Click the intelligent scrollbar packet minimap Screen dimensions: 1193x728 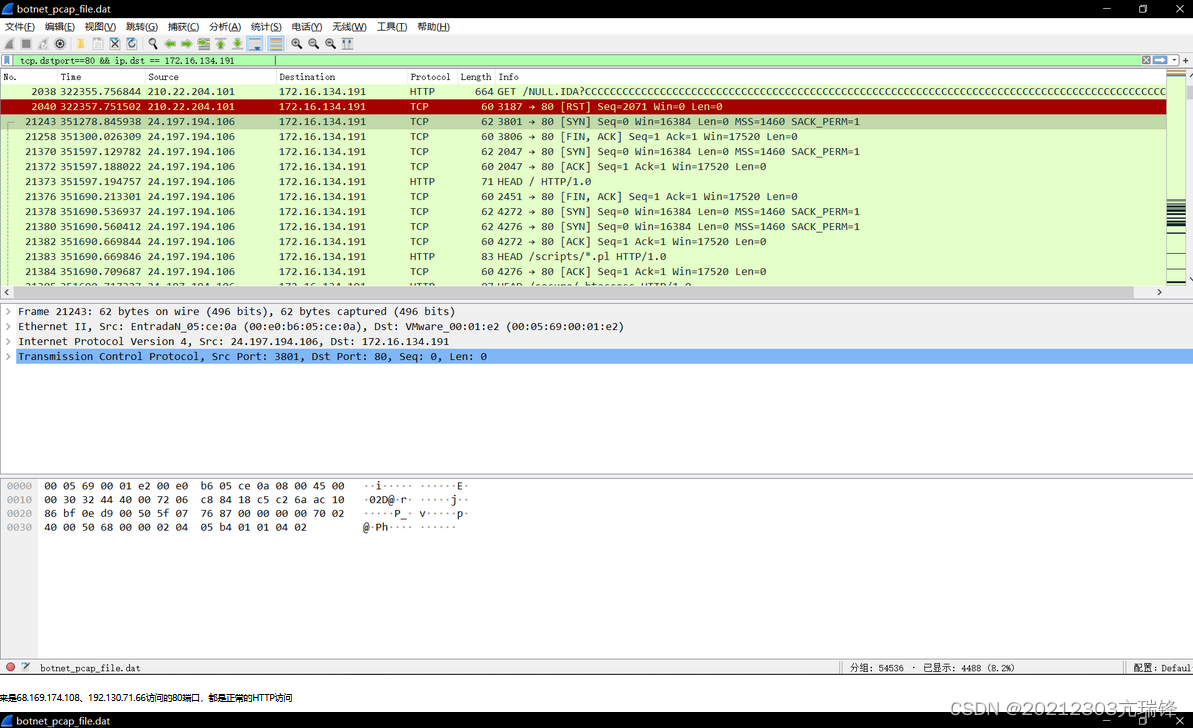[1176, 179]
